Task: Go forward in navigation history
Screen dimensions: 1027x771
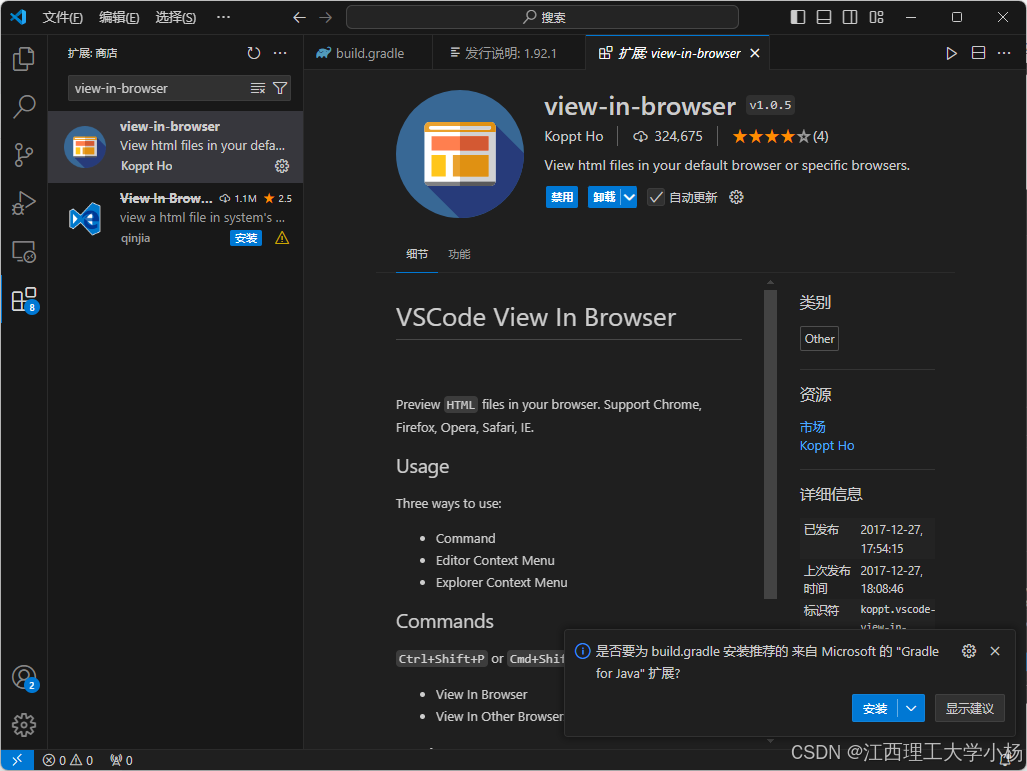Action: click(326, 18)
